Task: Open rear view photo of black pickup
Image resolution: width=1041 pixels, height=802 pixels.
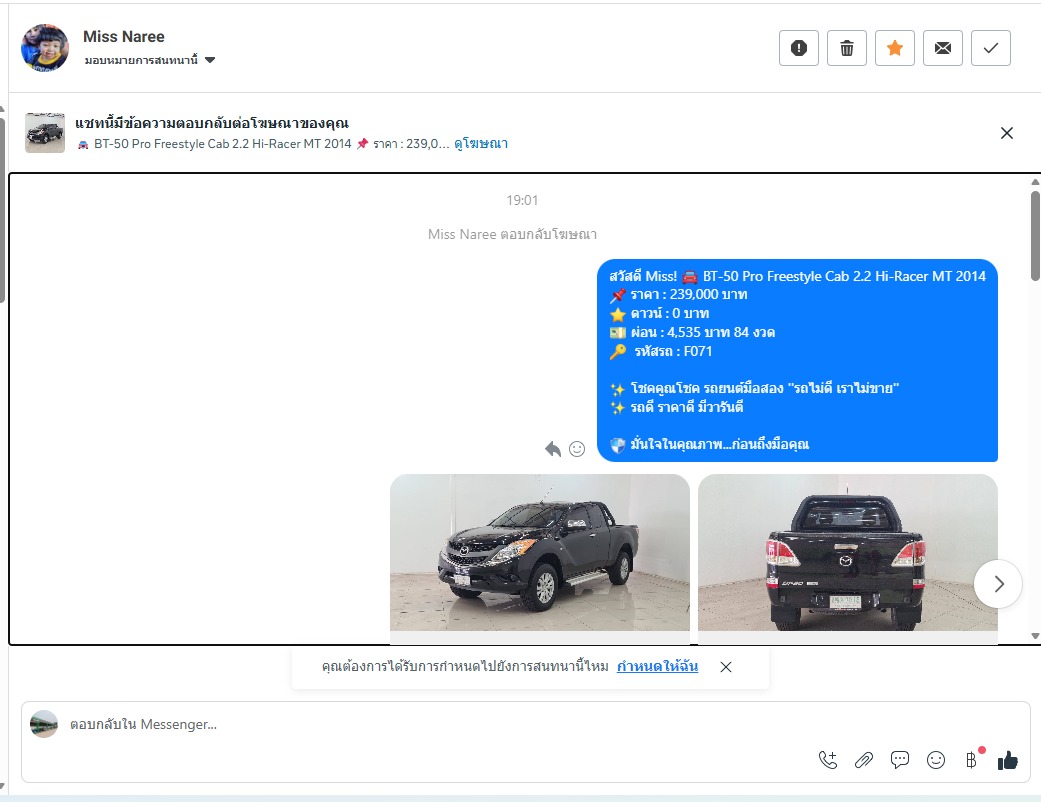Action: click(848, 552)
